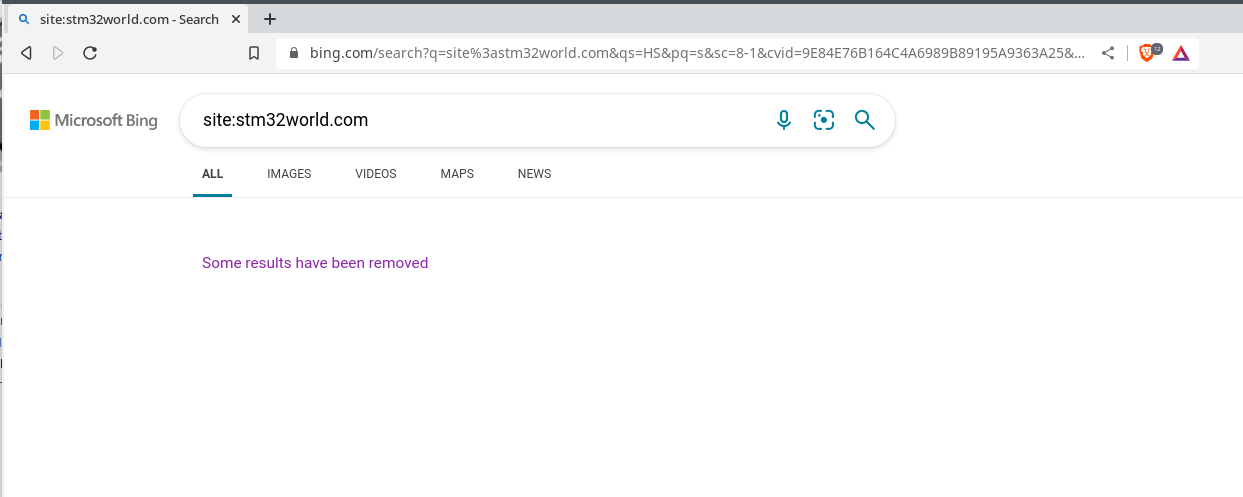Open Bing visual search camera icon

coord(824,121)
